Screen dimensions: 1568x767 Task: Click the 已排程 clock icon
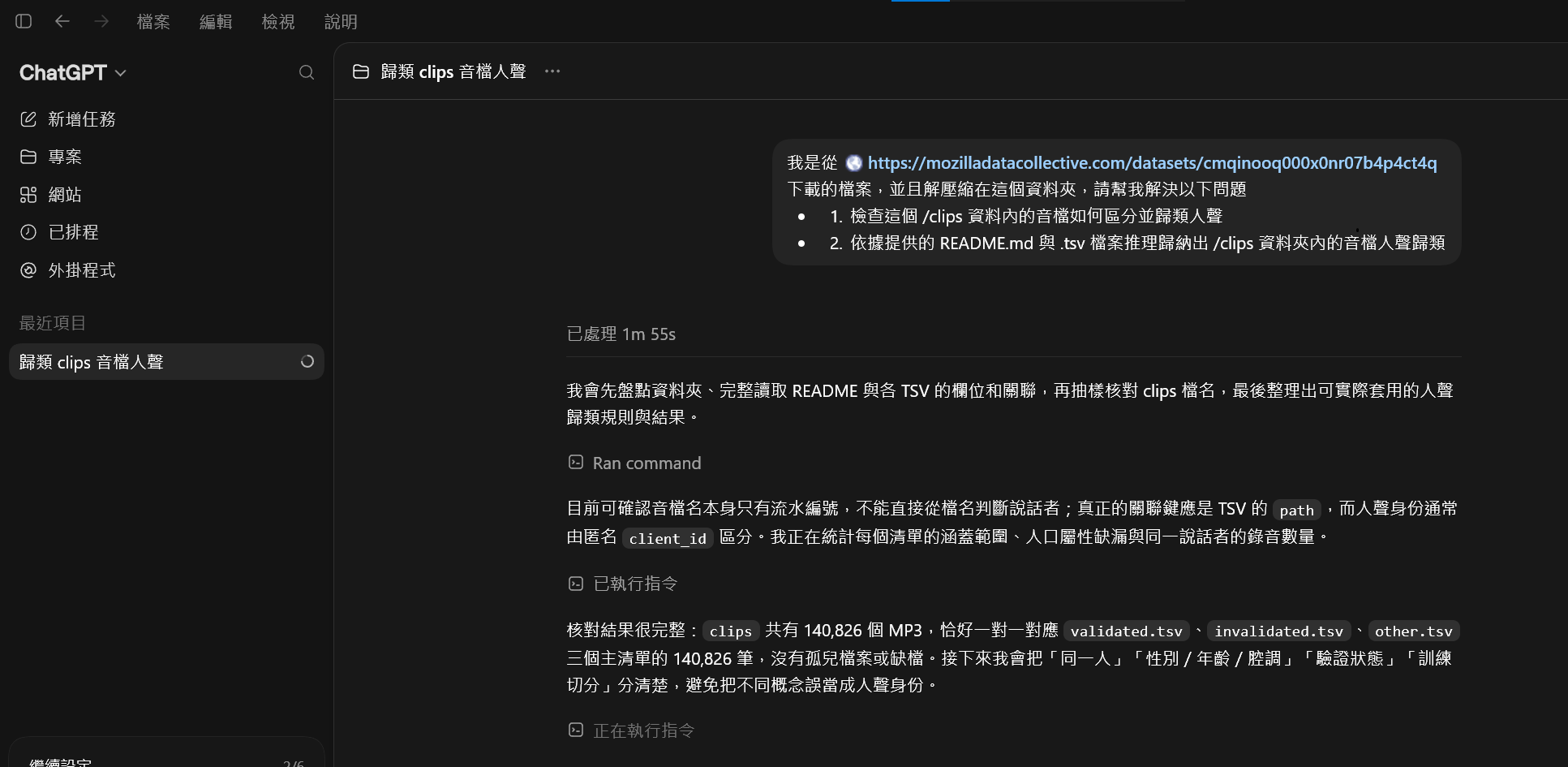tap(28, 232)
